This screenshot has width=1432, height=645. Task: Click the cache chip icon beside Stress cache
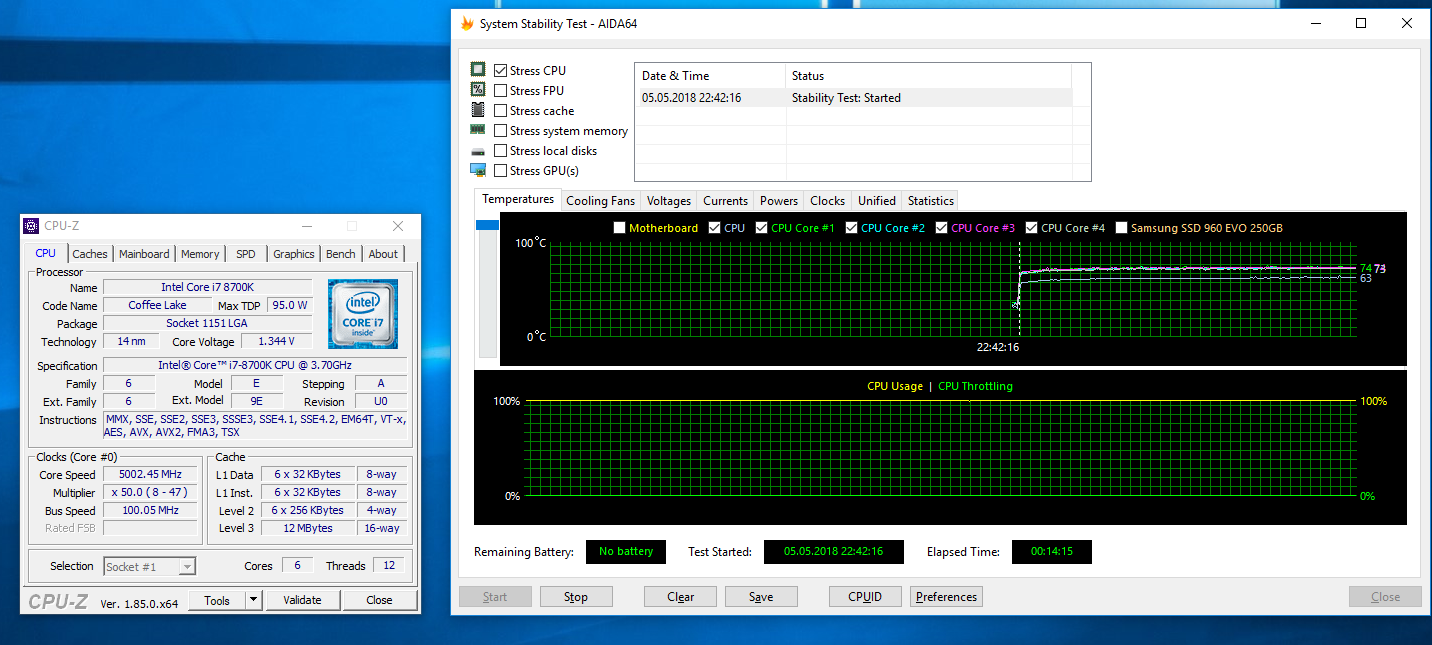point(478,110)
